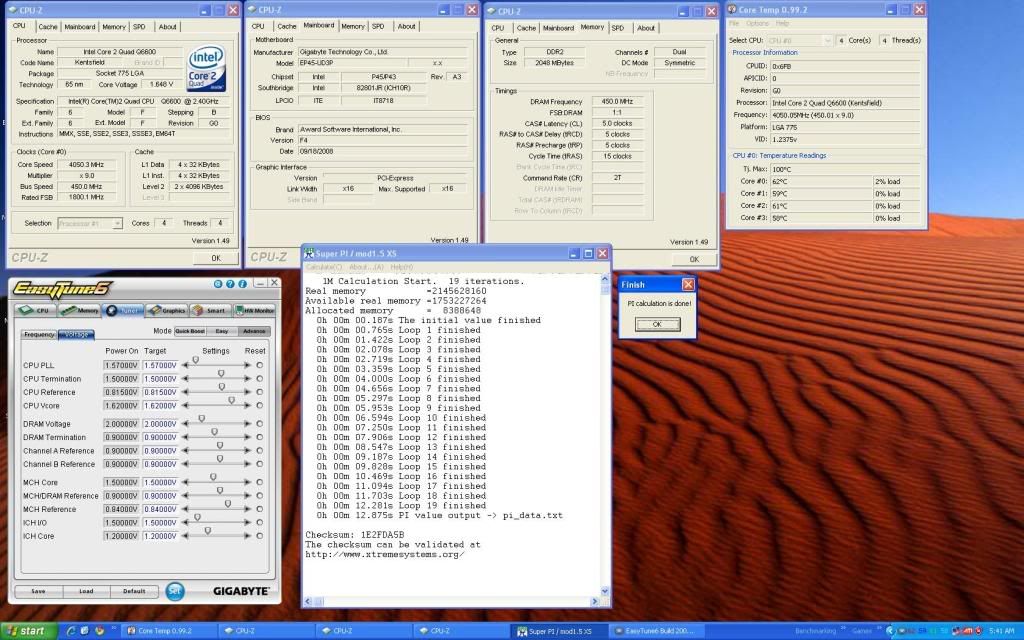This screenshot has height=640, width=1024.
Task: Click the Load button in EasyTune6
Action: click(86, 592)
